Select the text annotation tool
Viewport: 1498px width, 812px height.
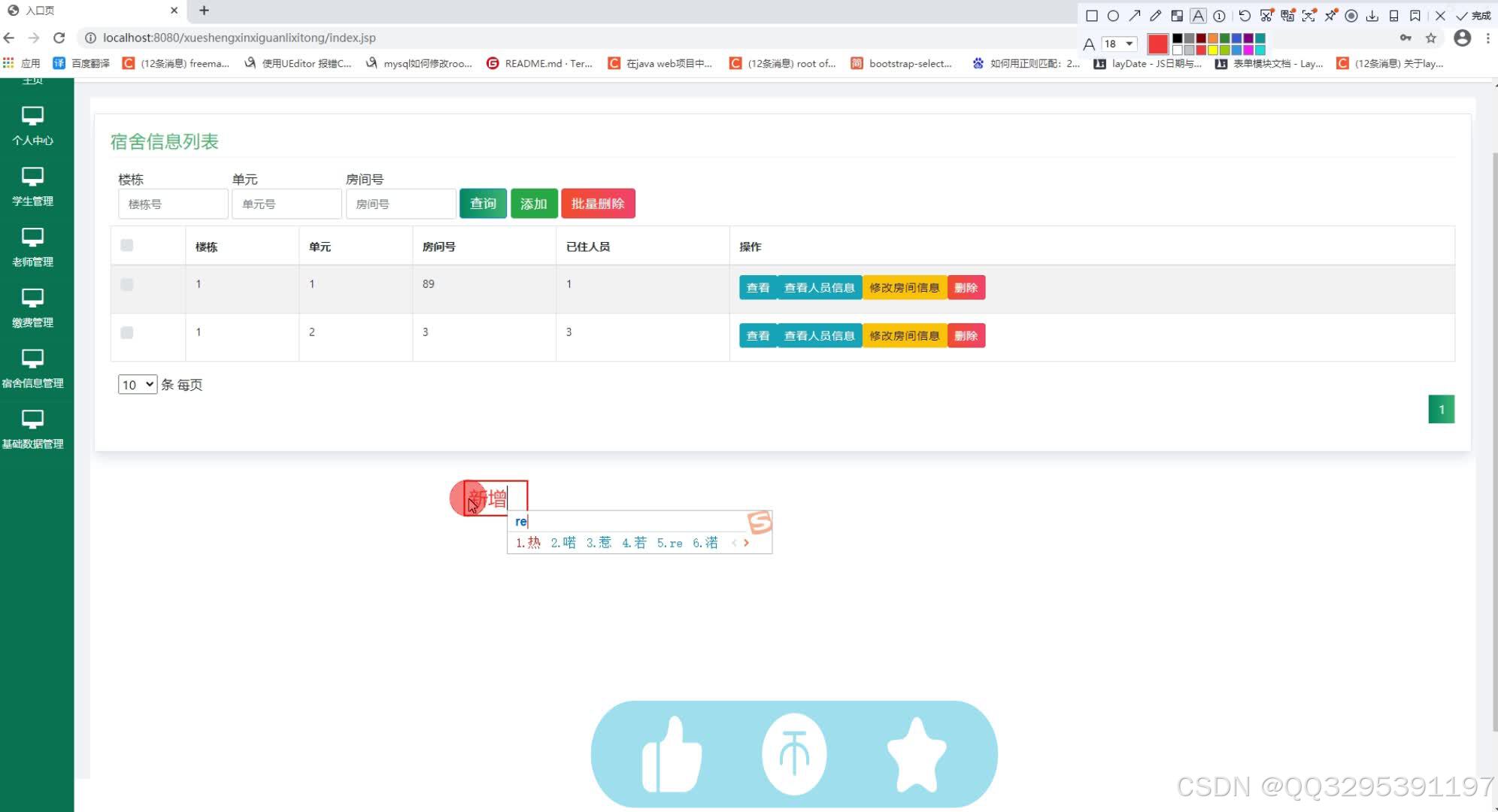(1198, 16)
